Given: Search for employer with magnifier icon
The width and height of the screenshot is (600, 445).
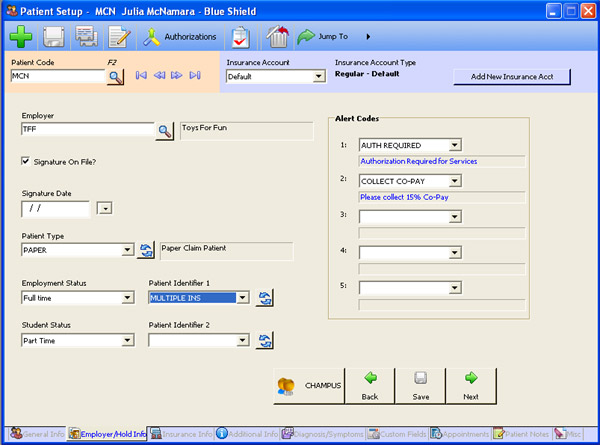Looking at the screenshot, I should [x=164, y=131].
